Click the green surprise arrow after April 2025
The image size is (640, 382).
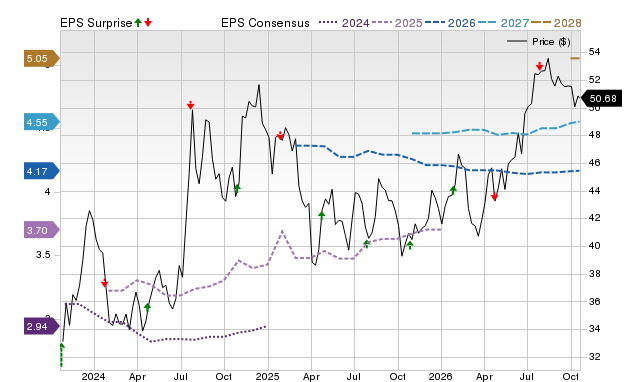[322, 215]
